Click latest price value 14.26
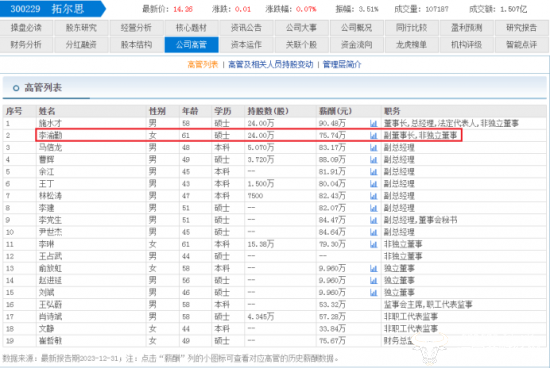This screenshot has width=550, height=368. 183,9
